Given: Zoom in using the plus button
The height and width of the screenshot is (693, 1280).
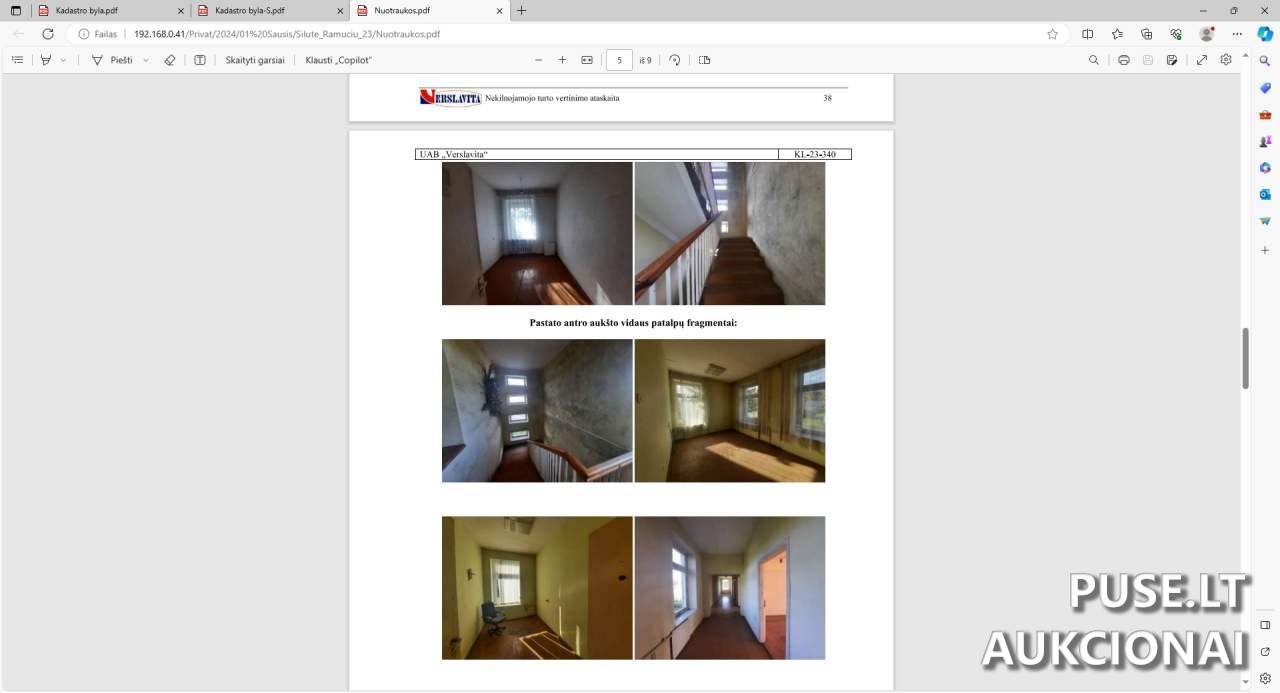Looking at the screenshot, I should 562,60.
